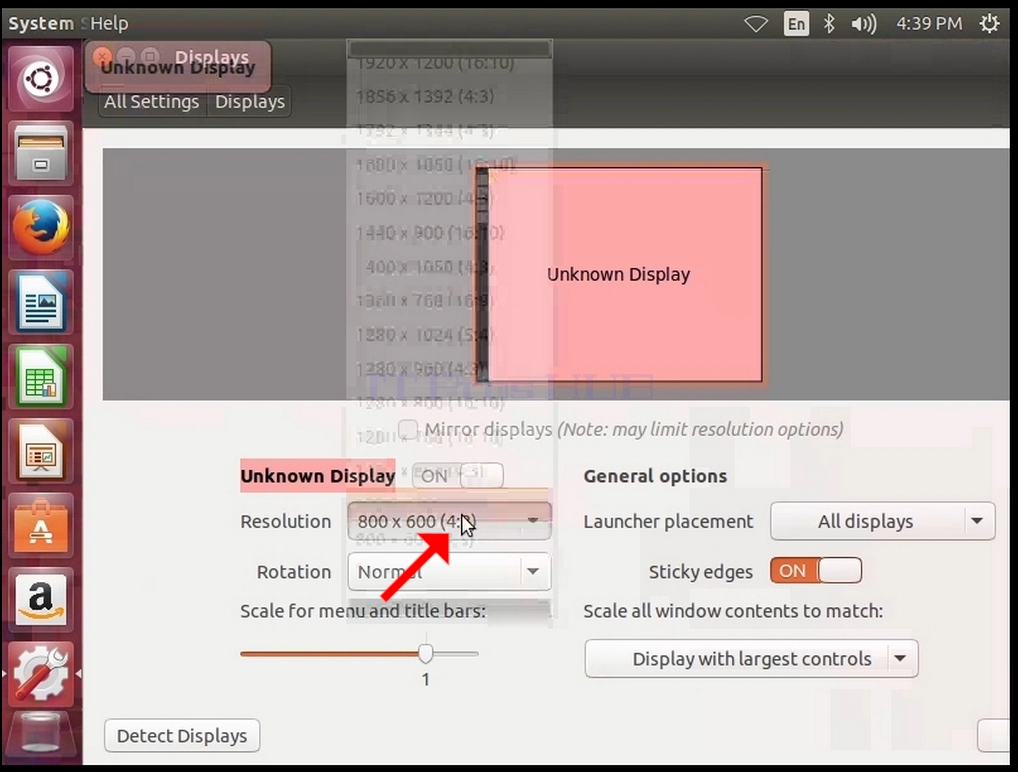Close the Displays window

(102, 56)
